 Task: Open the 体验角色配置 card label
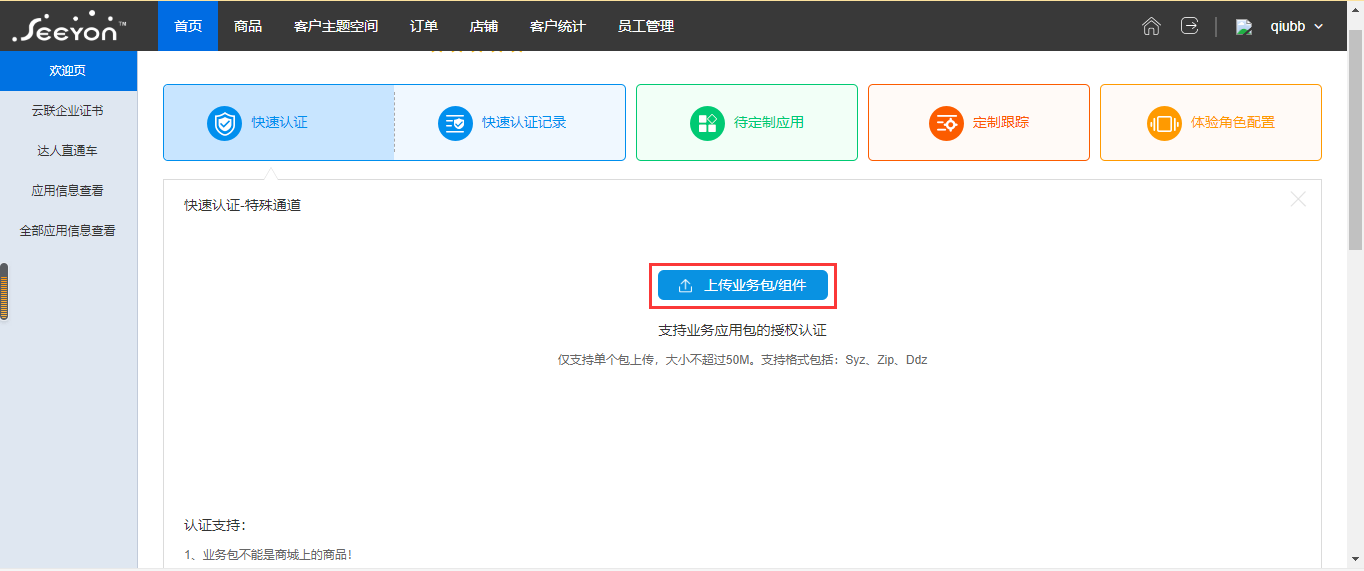[x=1233, y=123]
